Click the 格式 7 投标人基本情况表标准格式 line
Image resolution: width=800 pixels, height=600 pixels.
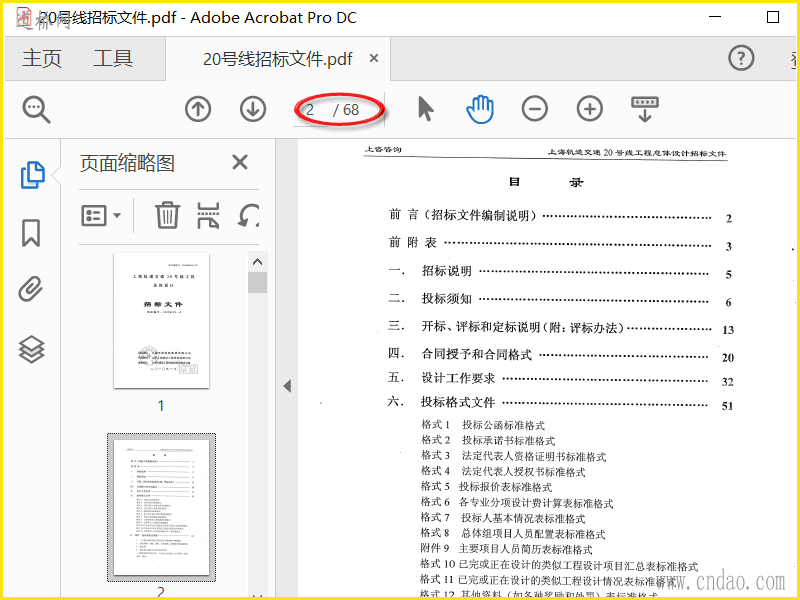click(x=503, y=518)
